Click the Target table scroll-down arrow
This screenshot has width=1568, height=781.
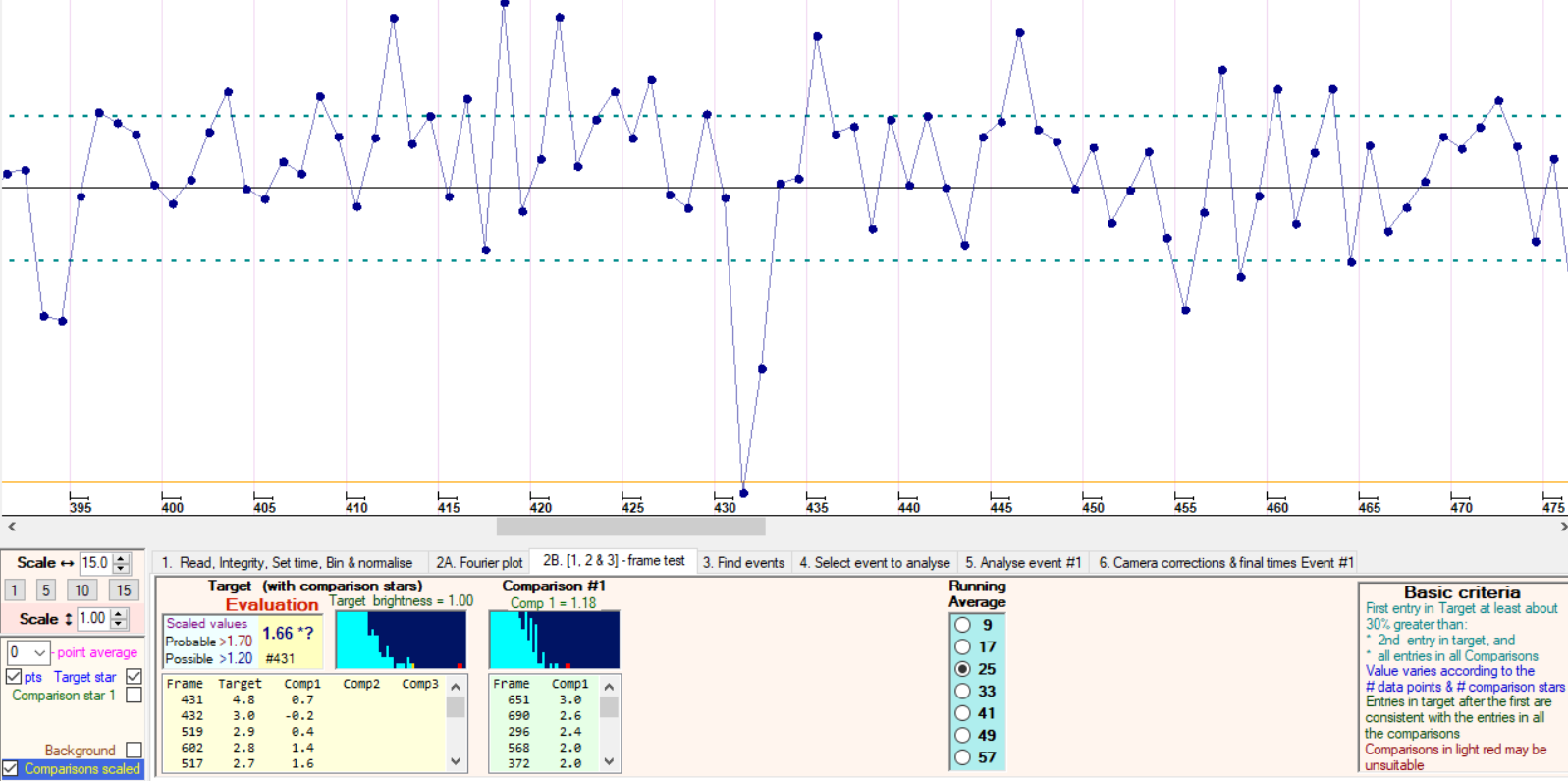(456, 761)
